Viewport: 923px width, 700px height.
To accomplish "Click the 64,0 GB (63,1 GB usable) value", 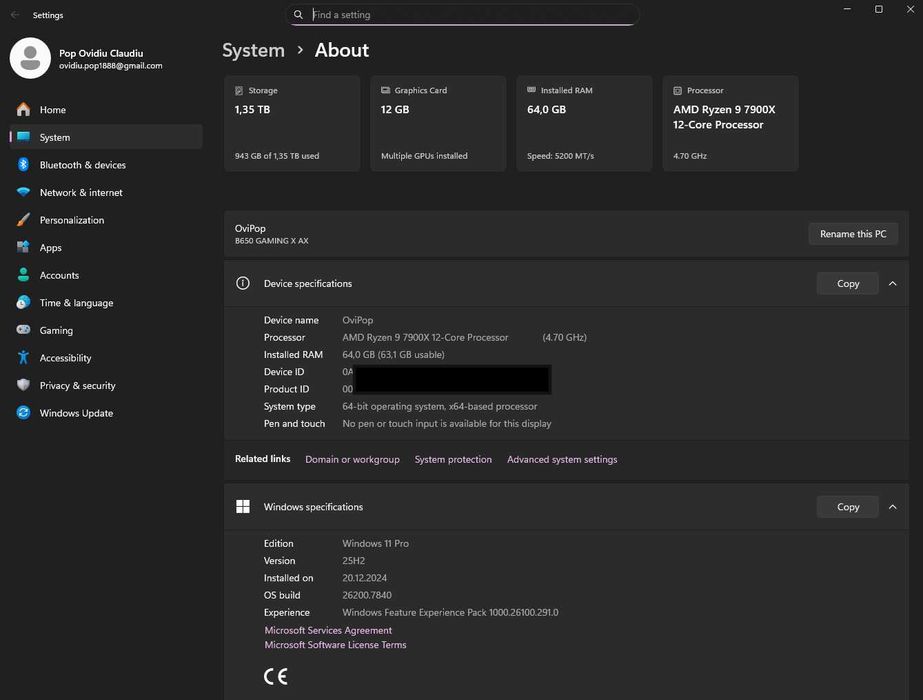I will [x=393, y=354].
